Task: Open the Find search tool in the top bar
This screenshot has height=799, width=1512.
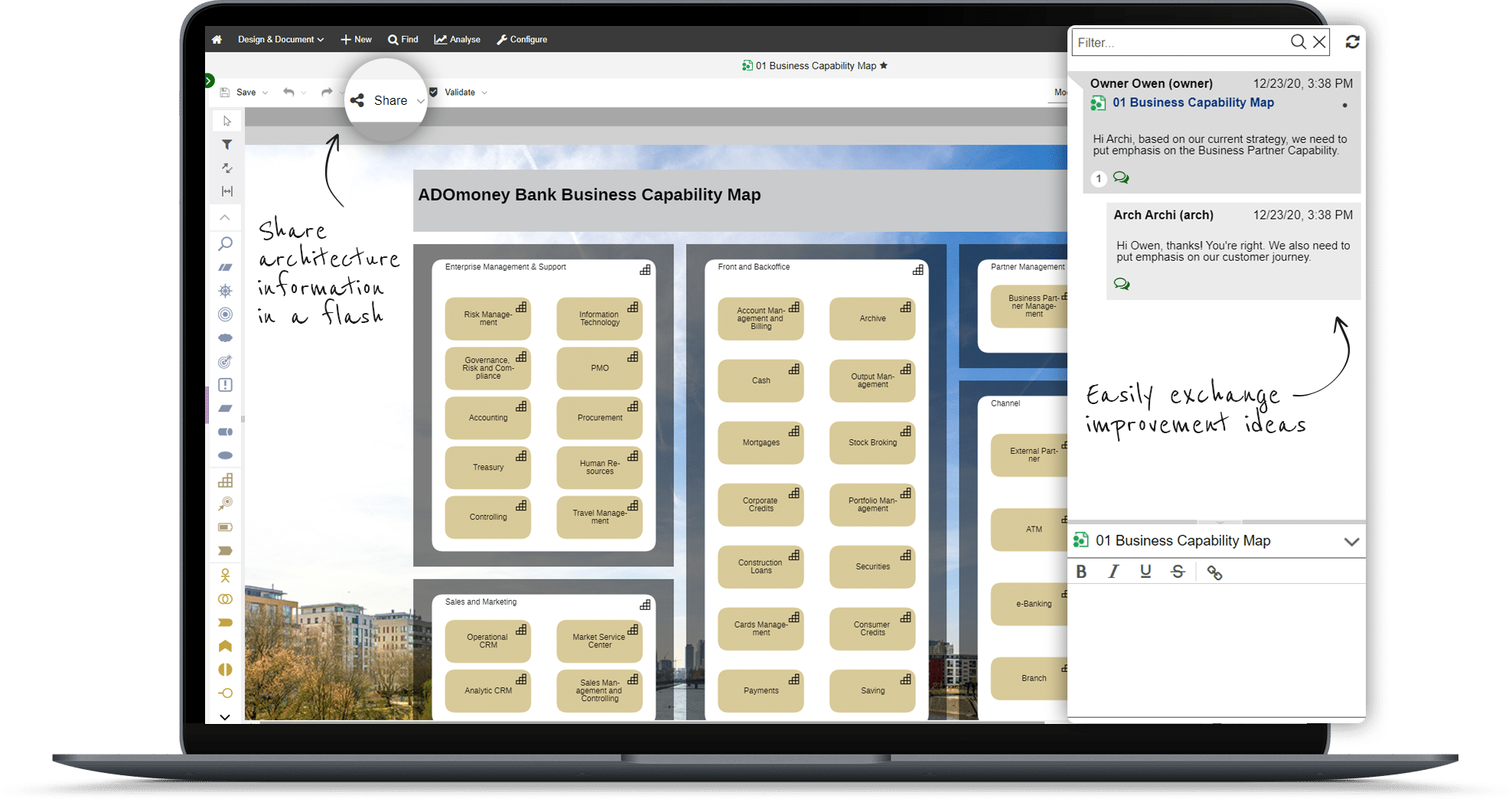Action: coord(403,39)
